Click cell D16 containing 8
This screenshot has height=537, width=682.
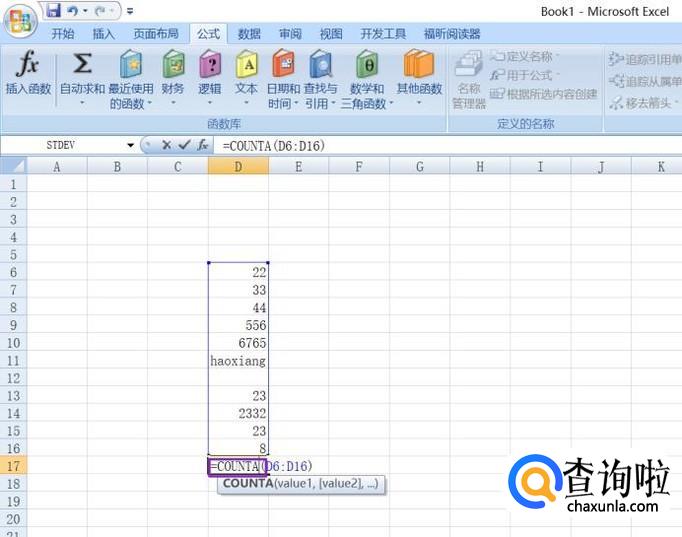238,448
